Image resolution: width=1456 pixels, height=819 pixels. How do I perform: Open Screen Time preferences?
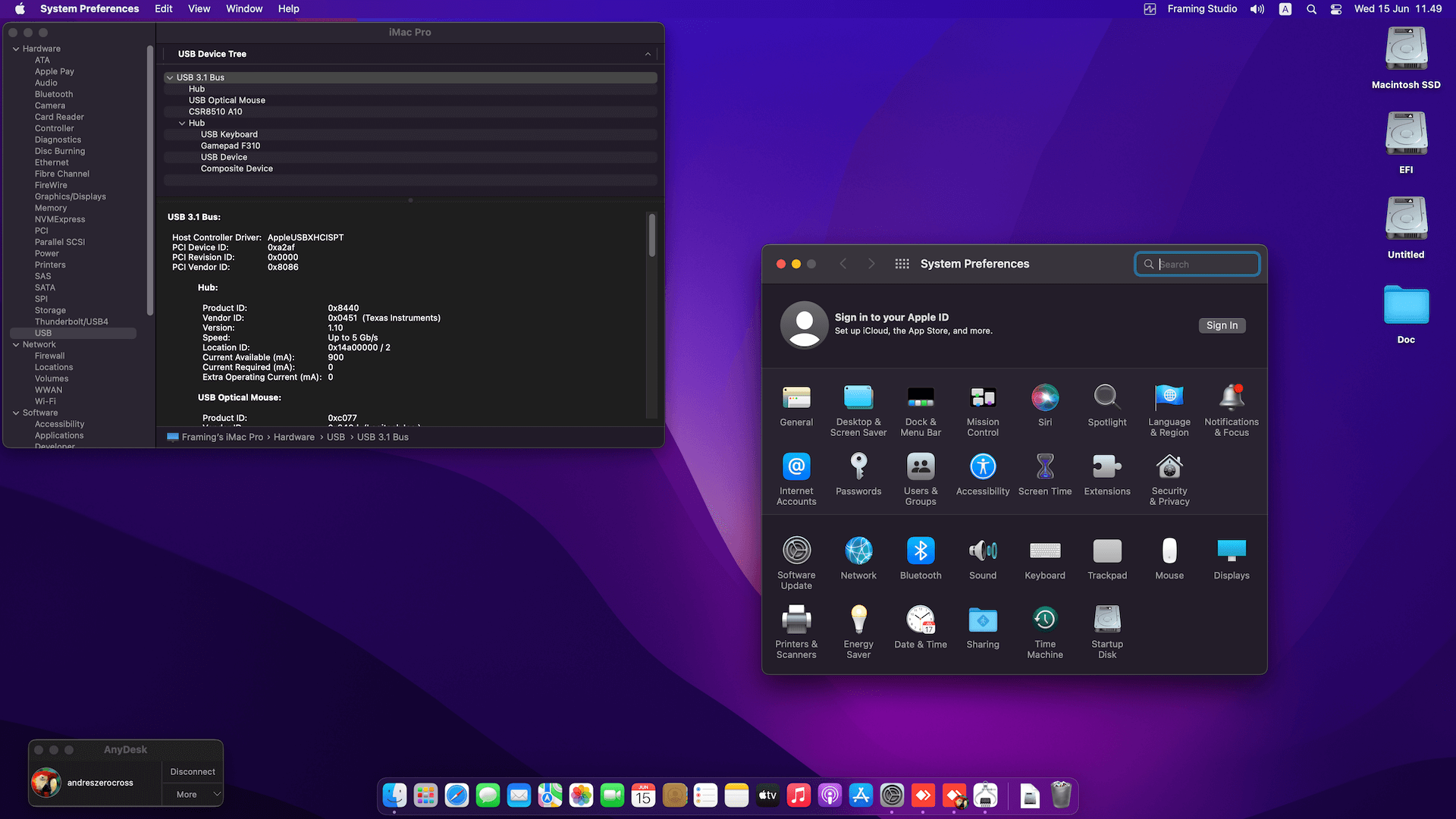point(1045,466)
